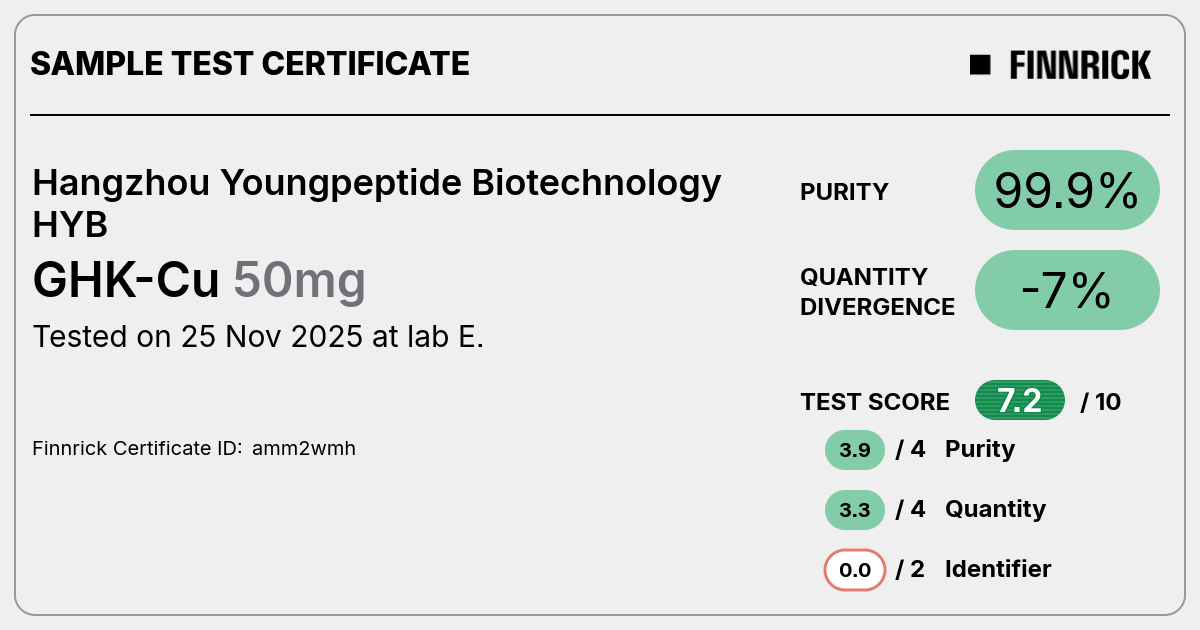The height and width of the screenshot is (630, 1200).
Task: Click the 0.0 identifier score pill
Action: click(855, 570)
